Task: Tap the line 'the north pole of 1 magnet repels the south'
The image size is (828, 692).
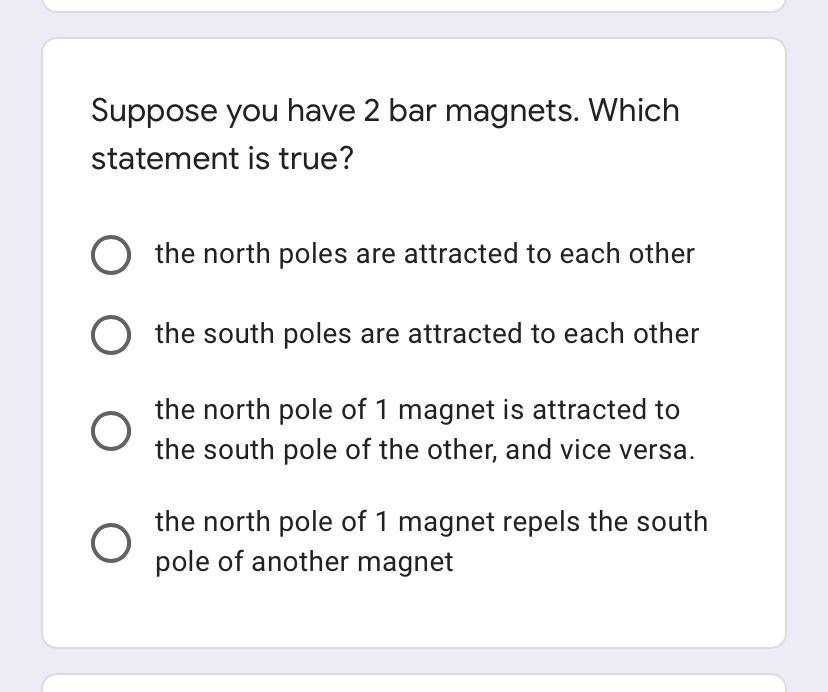Action: pyautogui.click(x=431, y=522)
